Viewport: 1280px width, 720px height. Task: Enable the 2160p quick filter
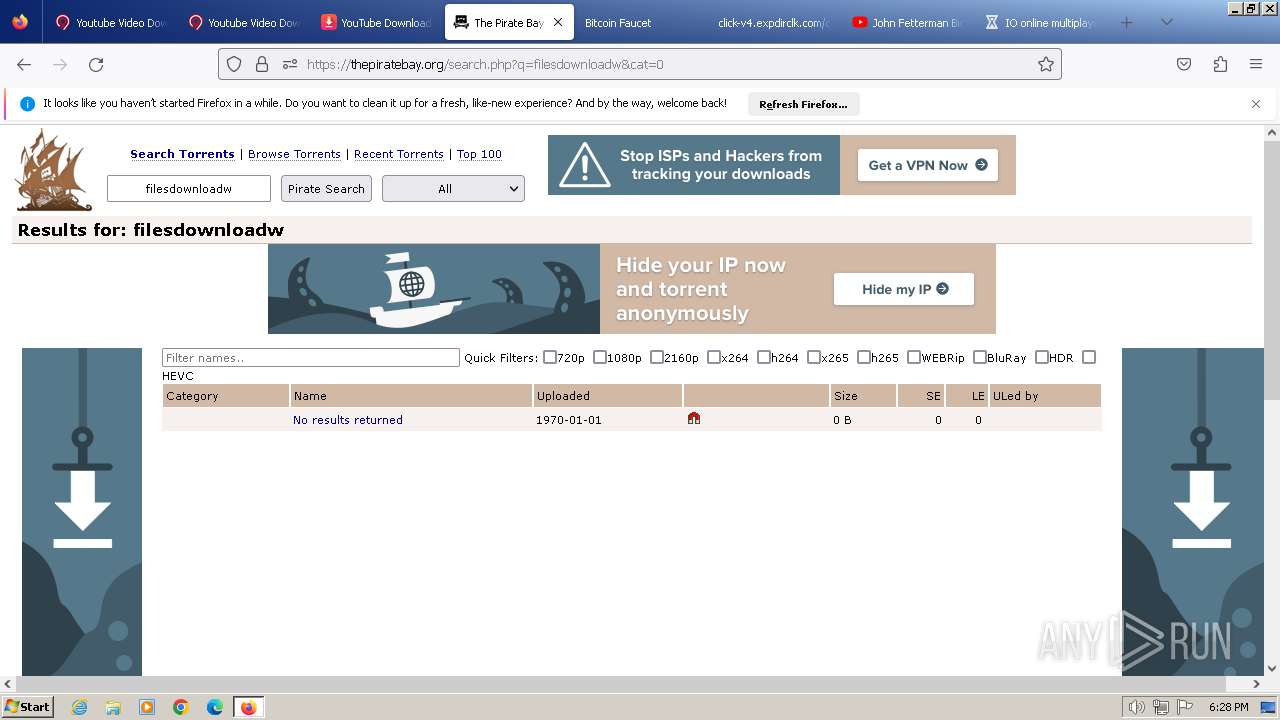(657, 357)
